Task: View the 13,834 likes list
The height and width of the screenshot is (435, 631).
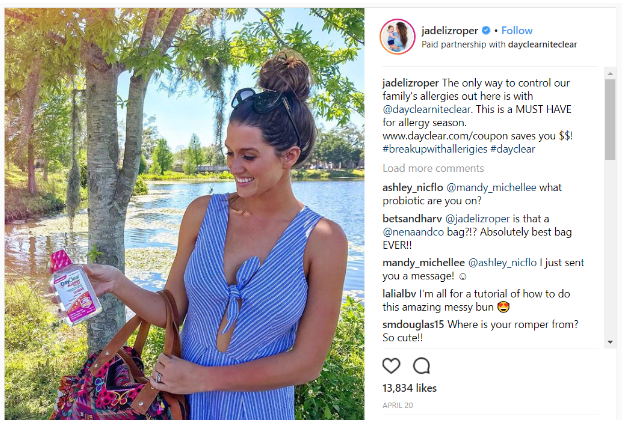Action: click(x=409, y=388)
